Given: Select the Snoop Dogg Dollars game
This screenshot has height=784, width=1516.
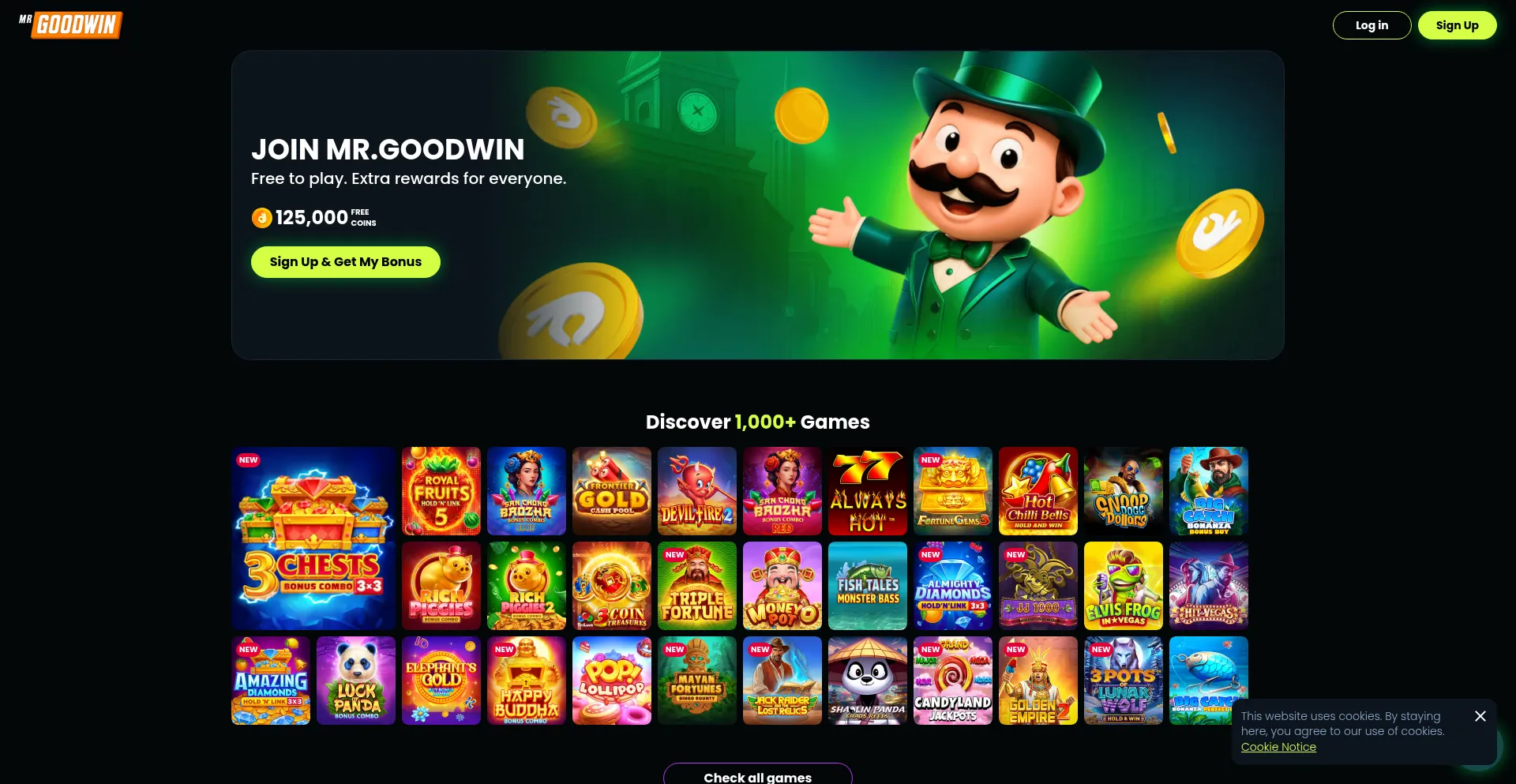Looking at the screenshot, I should click(1124, 491).
